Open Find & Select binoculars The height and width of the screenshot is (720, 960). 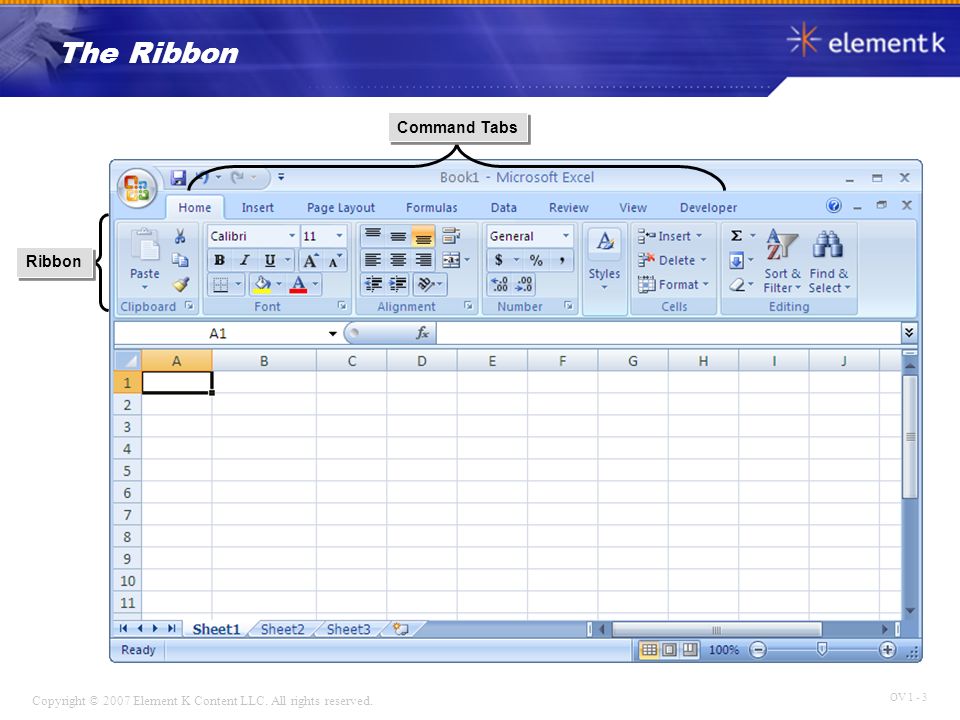pos(828,262)
